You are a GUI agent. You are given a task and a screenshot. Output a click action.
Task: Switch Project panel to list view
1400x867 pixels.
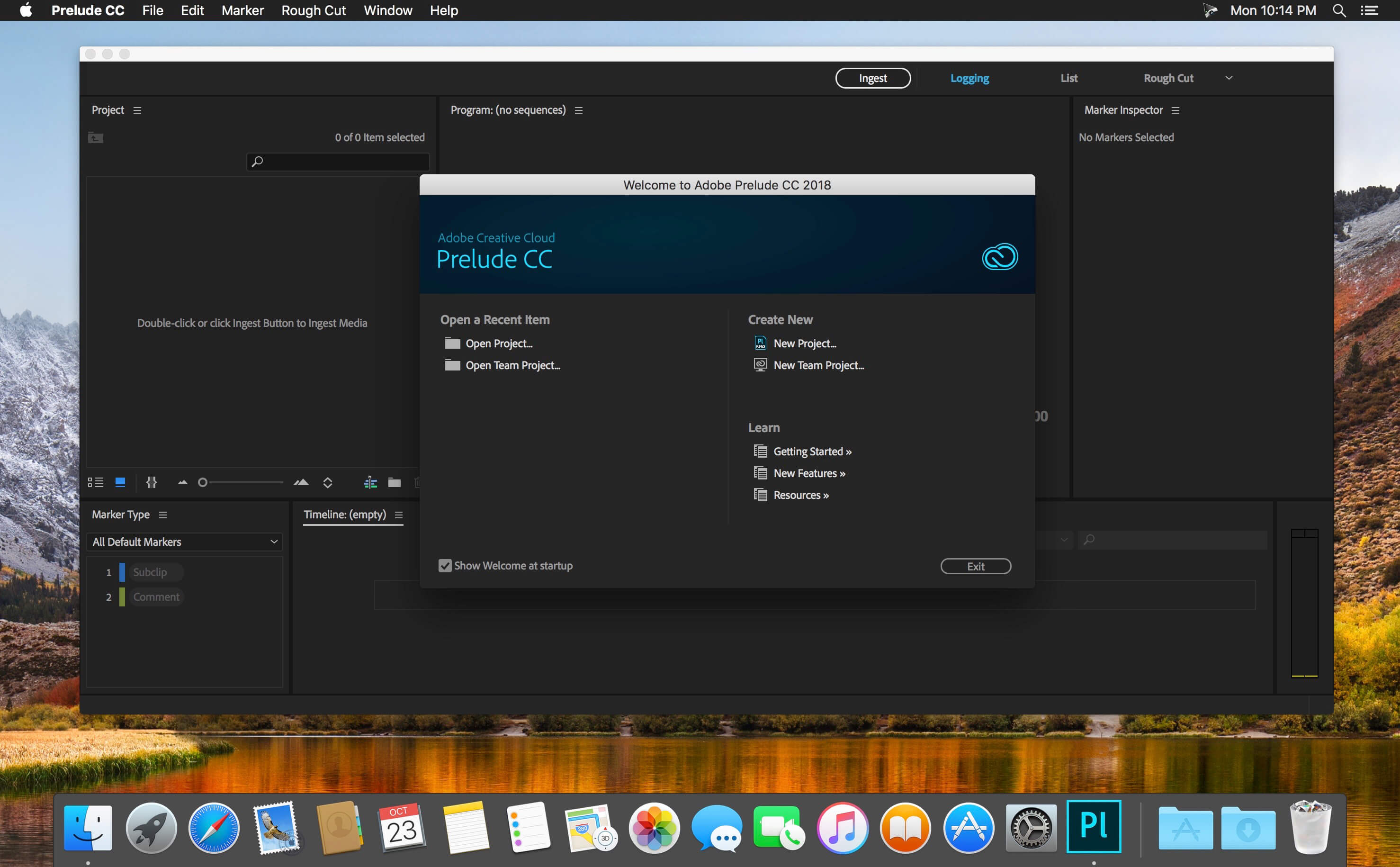point(95,482)
